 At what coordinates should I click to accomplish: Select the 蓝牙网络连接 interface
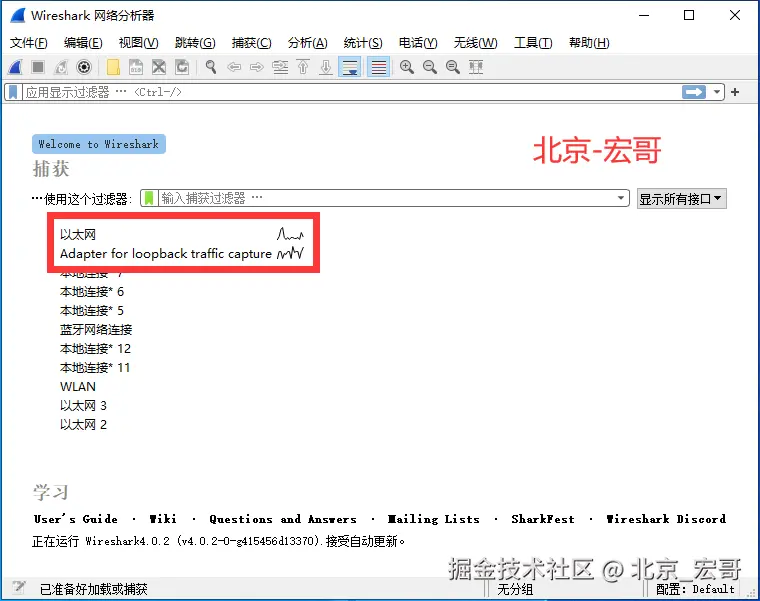pyautogui.click(x=96, y=330)
